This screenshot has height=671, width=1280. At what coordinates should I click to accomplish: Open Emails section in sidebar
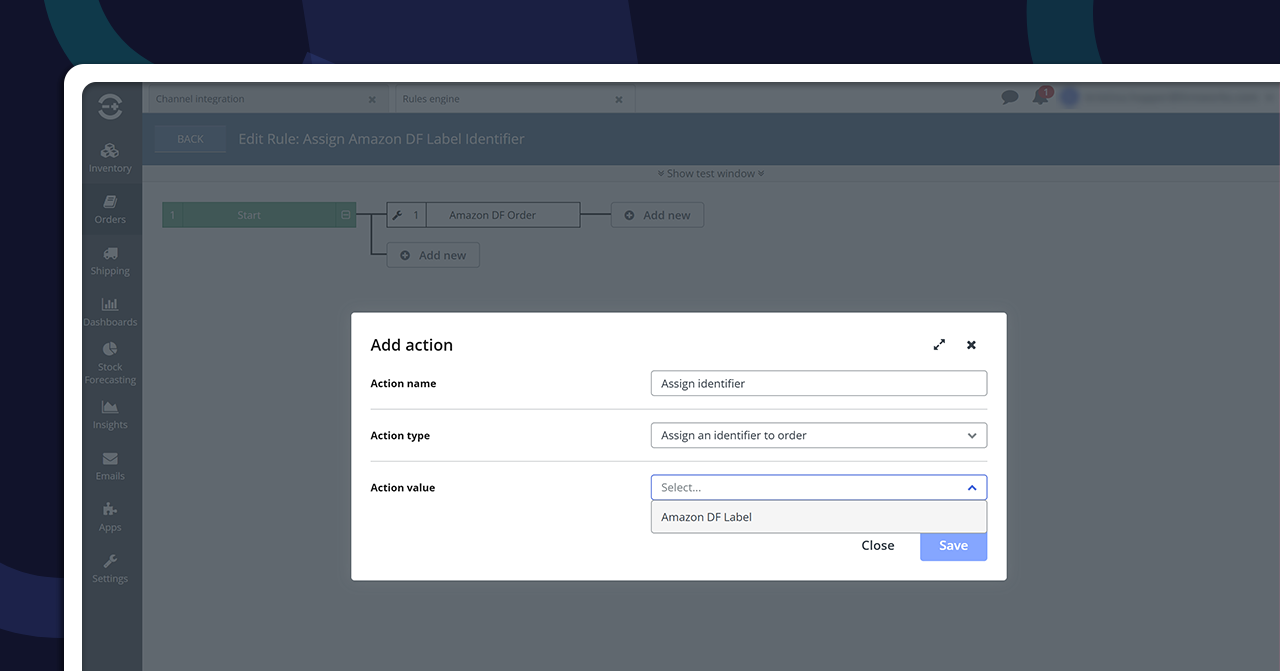(x=110, y=465)
